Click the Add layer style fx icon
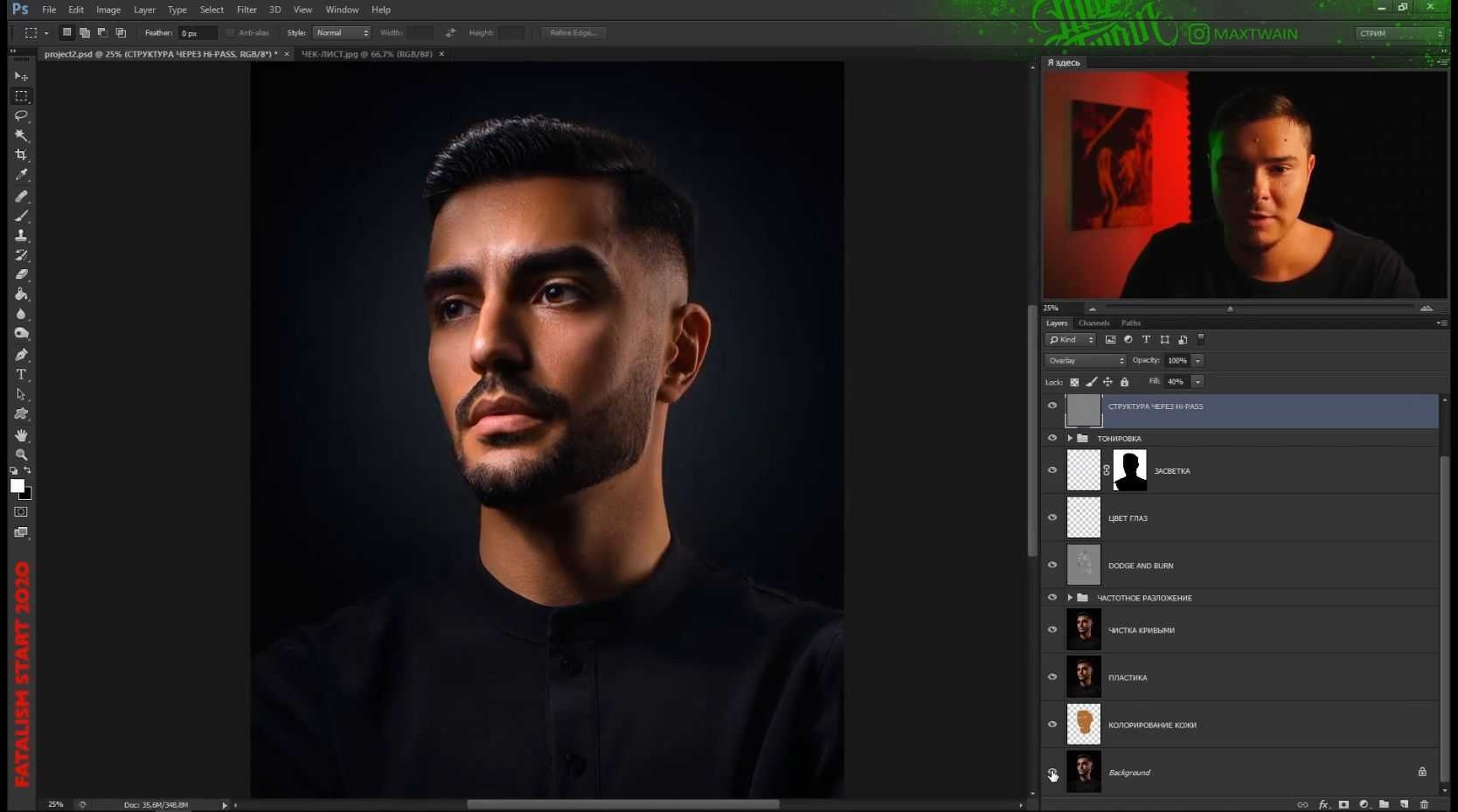1458x812 pixels. 1323,804
